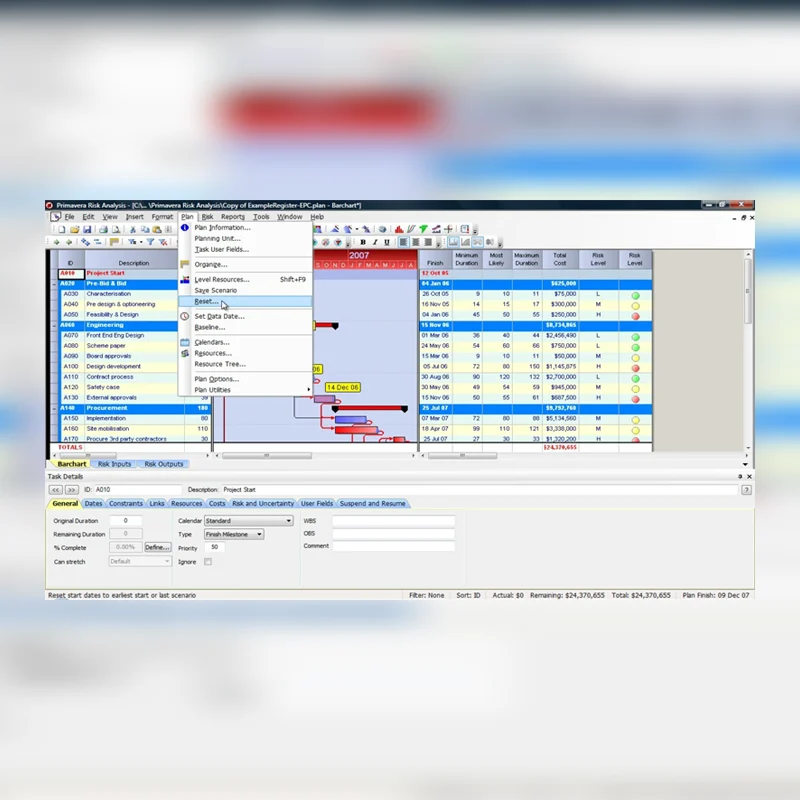This screenshot has height=800, width=800.
Task: Click the Calendars icon in the Plan menu
Action: point(185,342)
